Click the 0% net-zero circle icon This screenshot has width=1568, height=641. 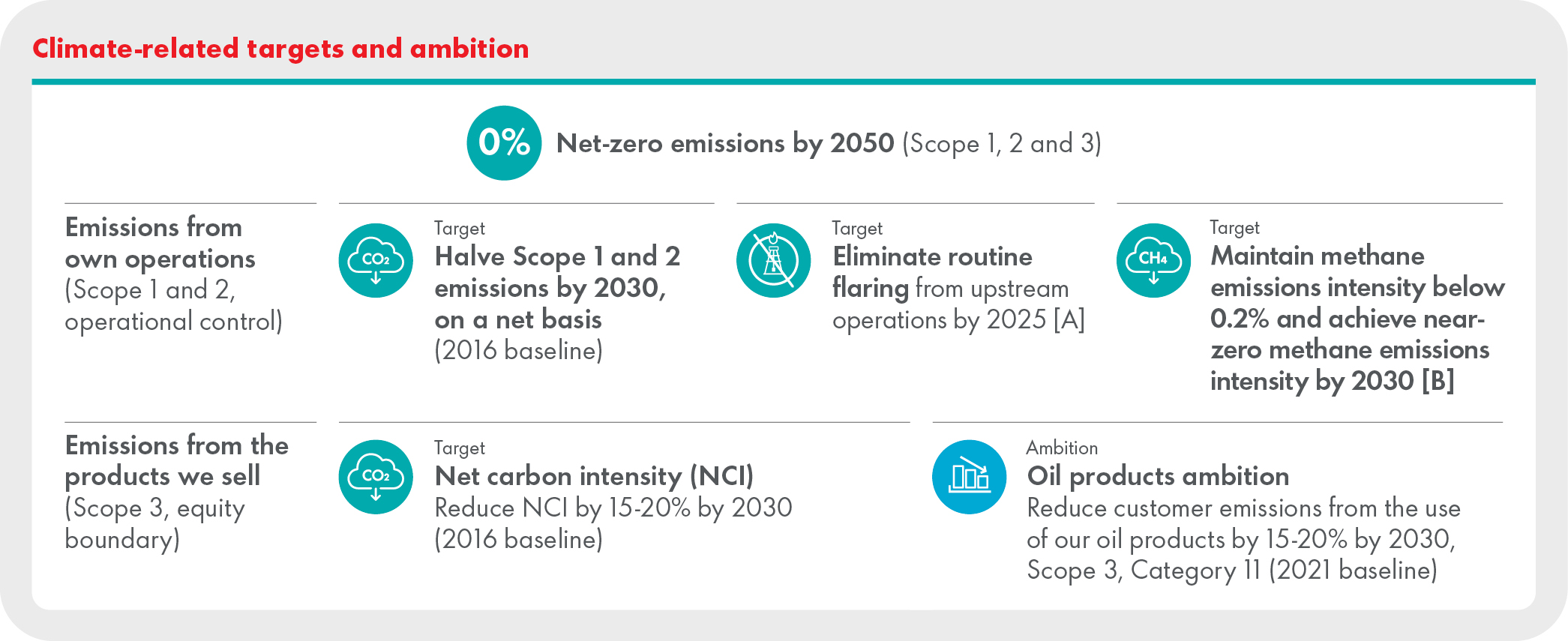503,142
